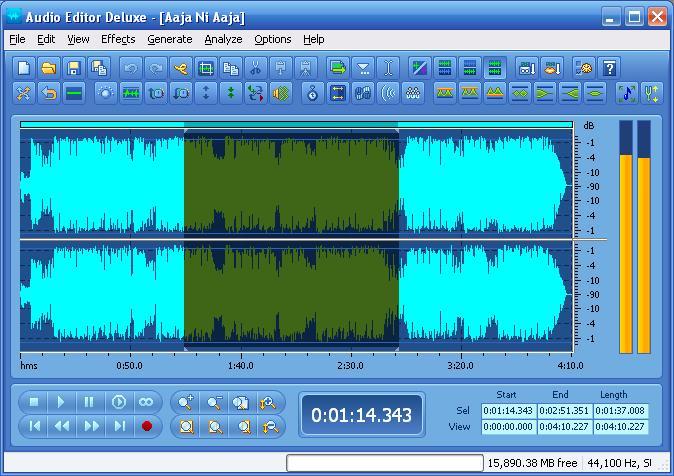The image size is (674, 476).
Task: Select the I-beam cursor tool
Action: [388, 68]
